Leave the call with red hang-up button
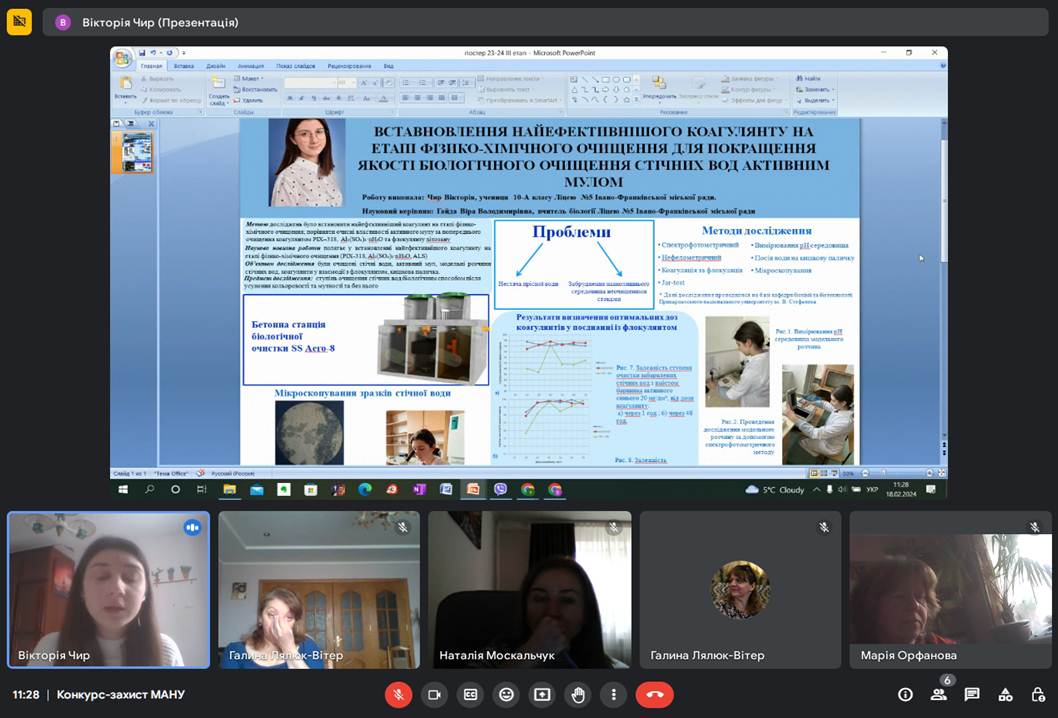 (654, 694)
